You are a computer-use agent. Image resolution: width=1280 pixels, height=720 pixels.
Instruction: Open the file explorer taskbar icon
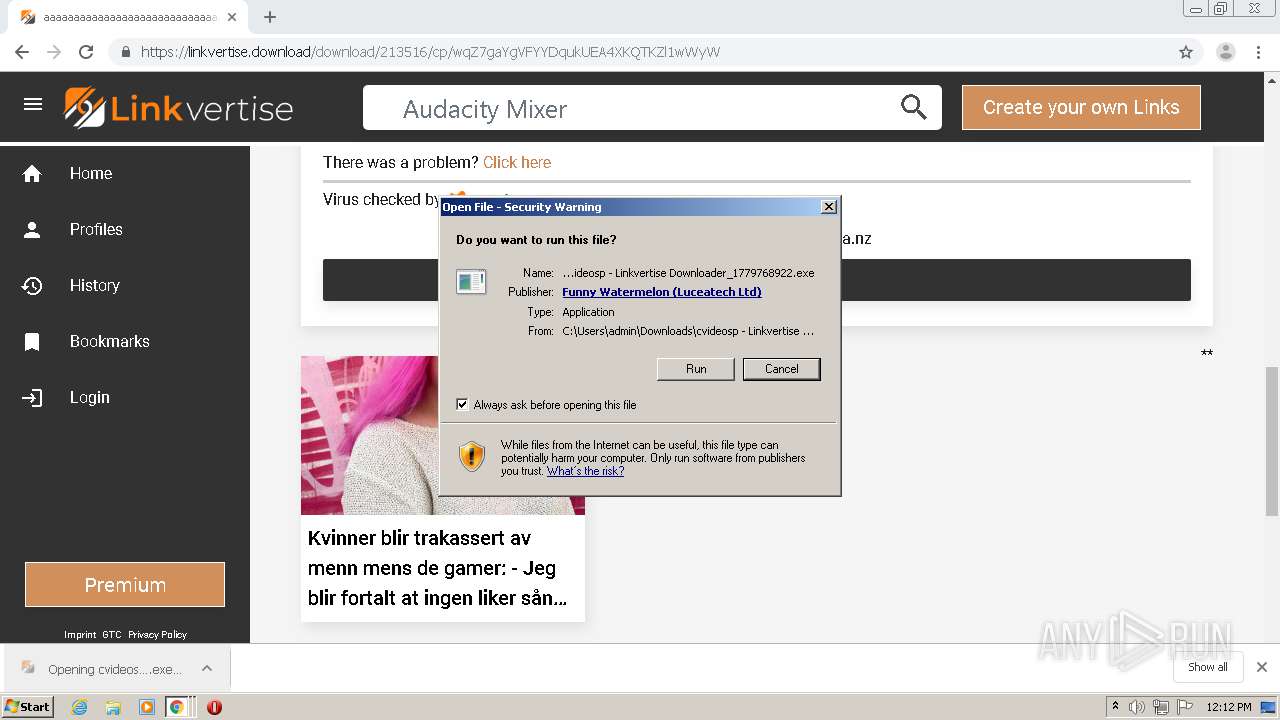point(113,707)
